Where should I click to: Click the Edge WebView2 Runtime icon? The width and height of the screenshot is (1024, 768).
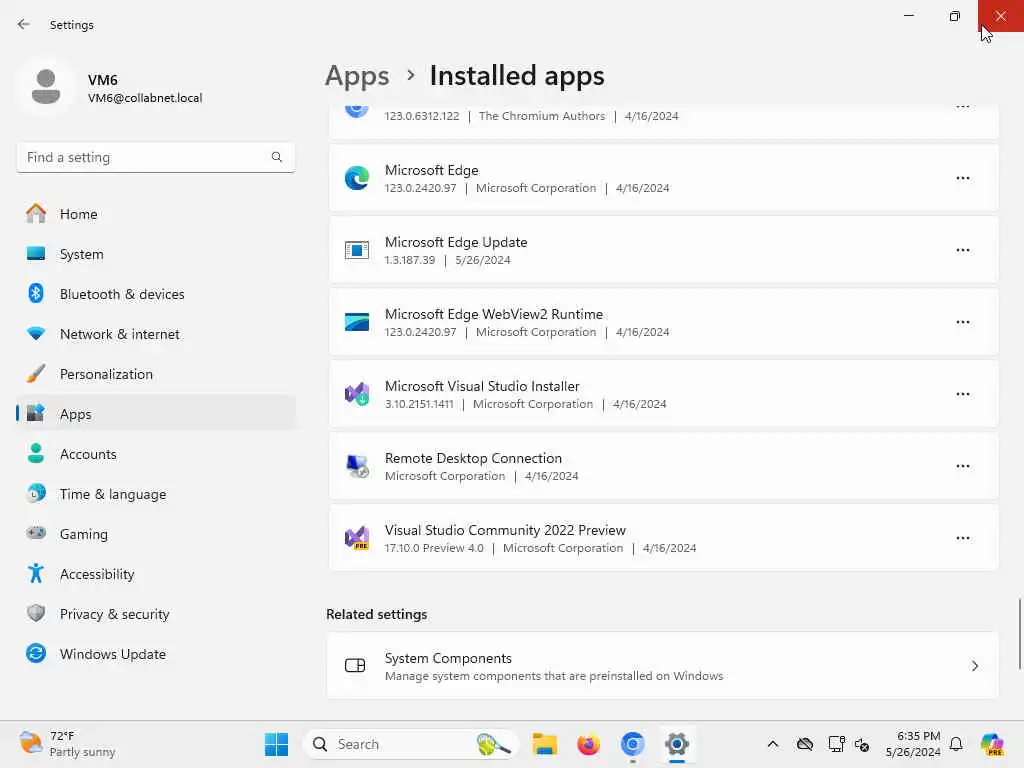tap(357, 322)
